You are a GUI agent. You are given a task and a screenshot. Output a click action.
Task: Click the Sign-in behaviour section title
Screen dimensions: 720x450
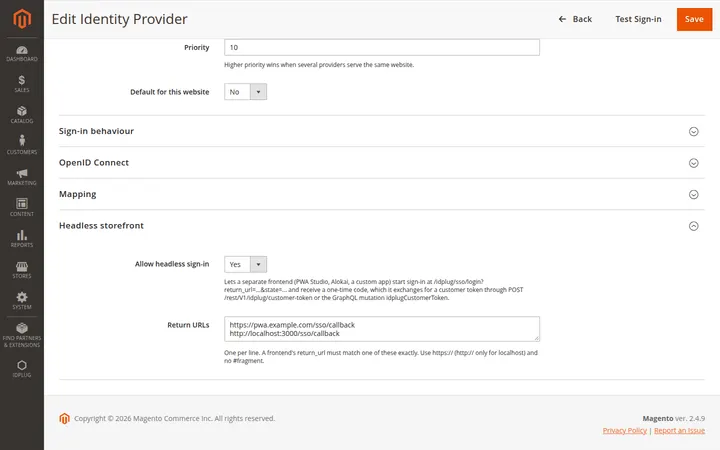pyautogui.click(x=96, y=131)
